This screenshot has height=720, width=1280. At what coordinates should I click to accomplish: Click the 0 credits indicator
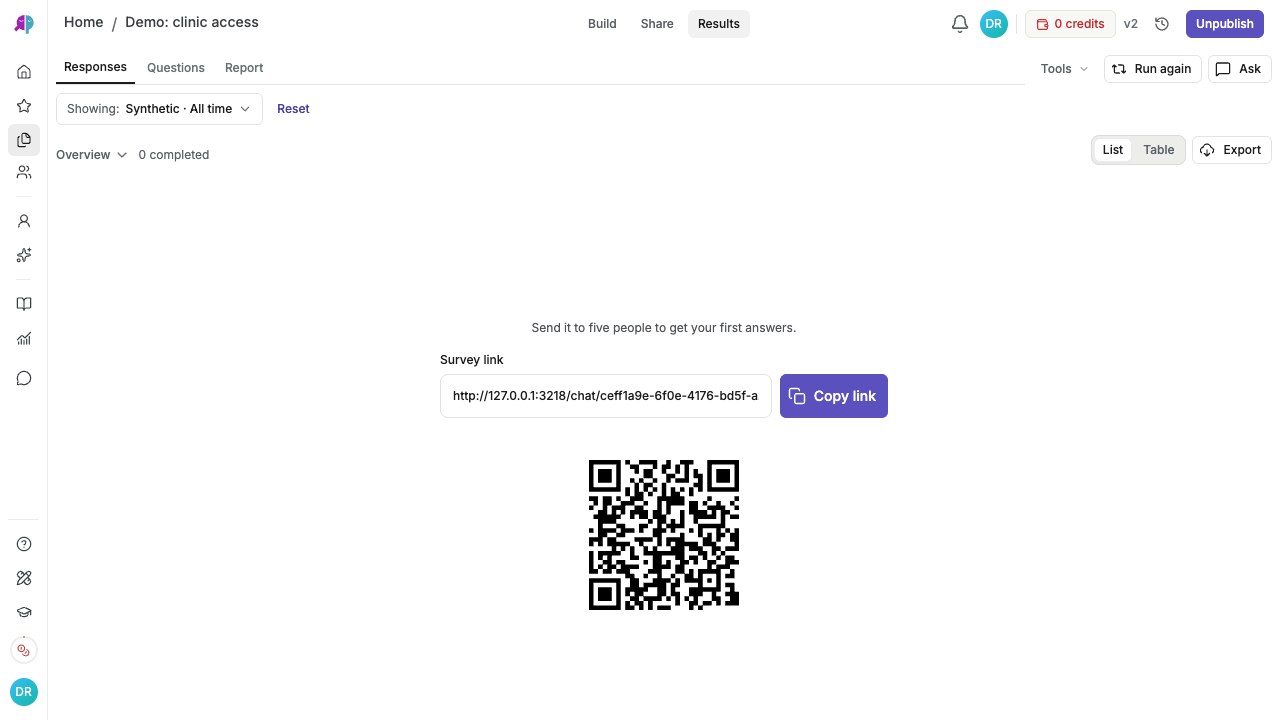1070,24
